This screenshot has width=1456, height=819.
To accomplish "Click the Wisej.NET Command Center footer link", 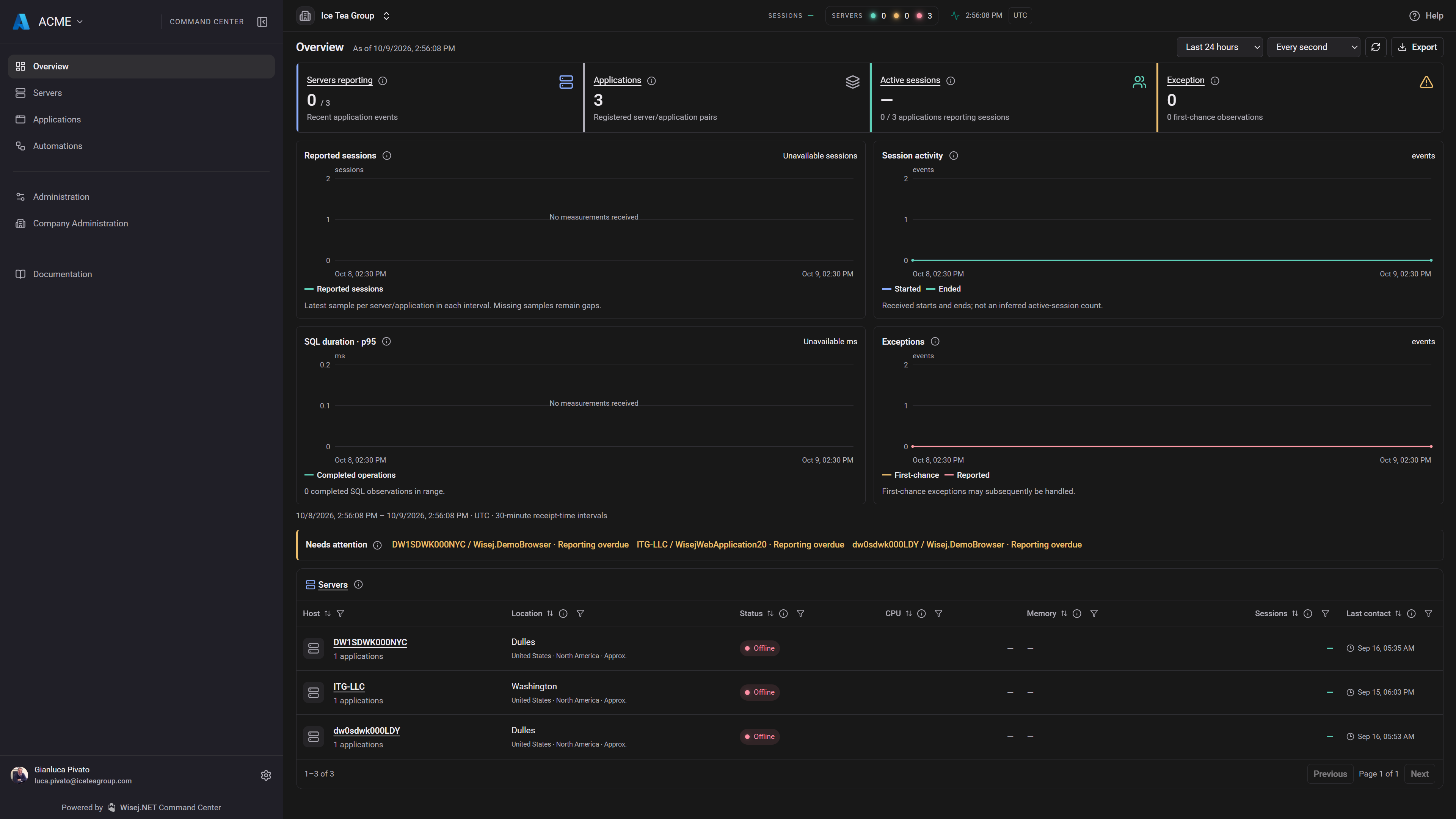I will coord(170,808).
